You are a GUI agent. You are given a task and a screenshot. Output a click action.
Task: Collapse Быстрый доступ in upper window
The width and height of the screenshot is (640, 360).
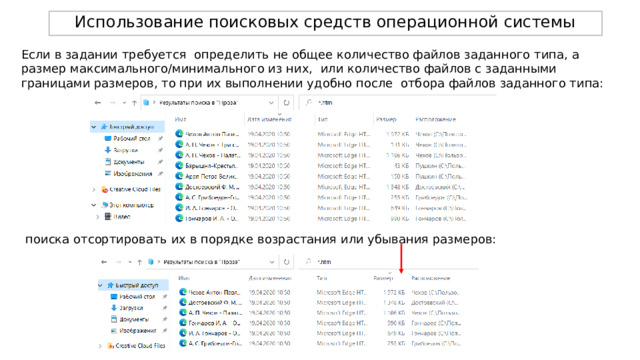pos(93,127)
